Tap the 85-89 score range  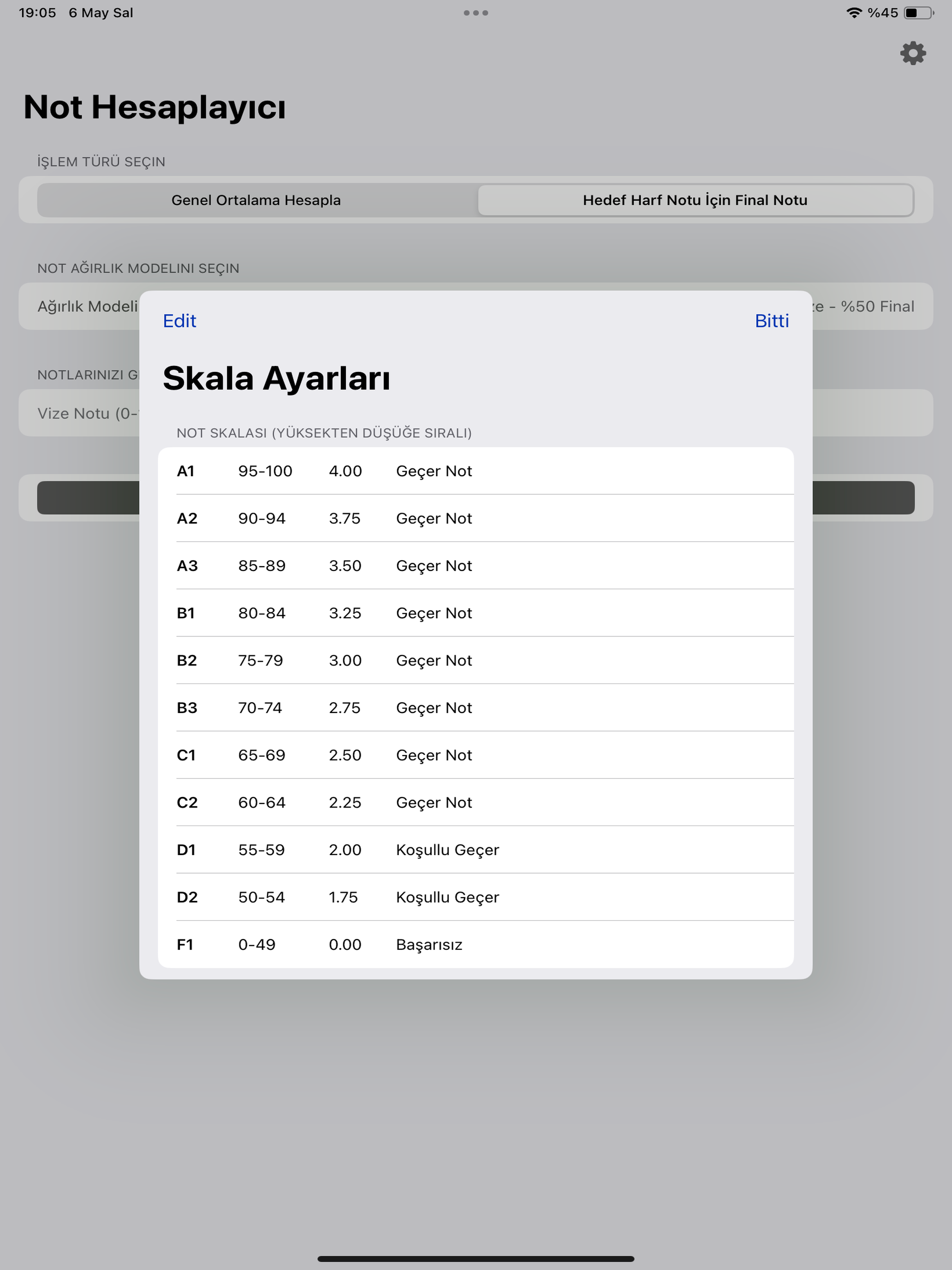[262, 565]
